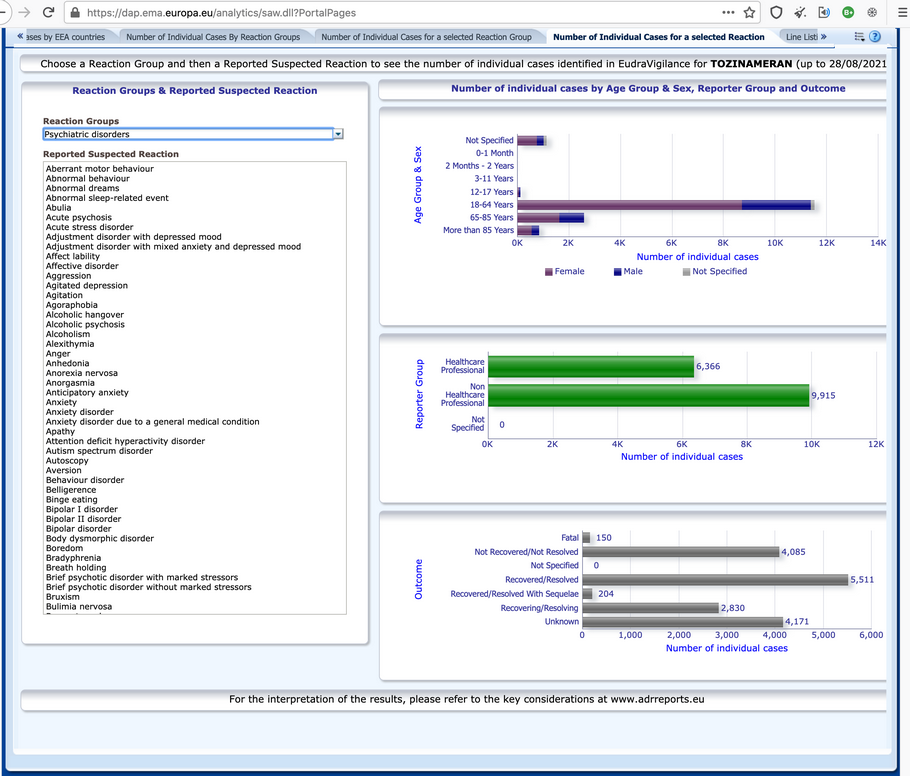
Task: Pick 'Agitated depression' from the list
Action: coord(87,286)
